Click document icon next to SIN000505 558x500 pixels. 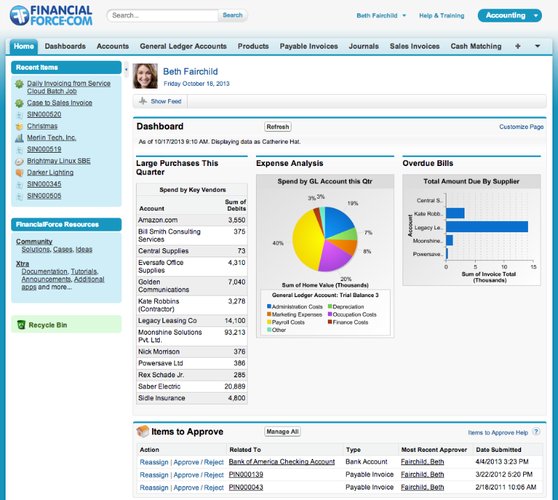(x=19, y=196)
